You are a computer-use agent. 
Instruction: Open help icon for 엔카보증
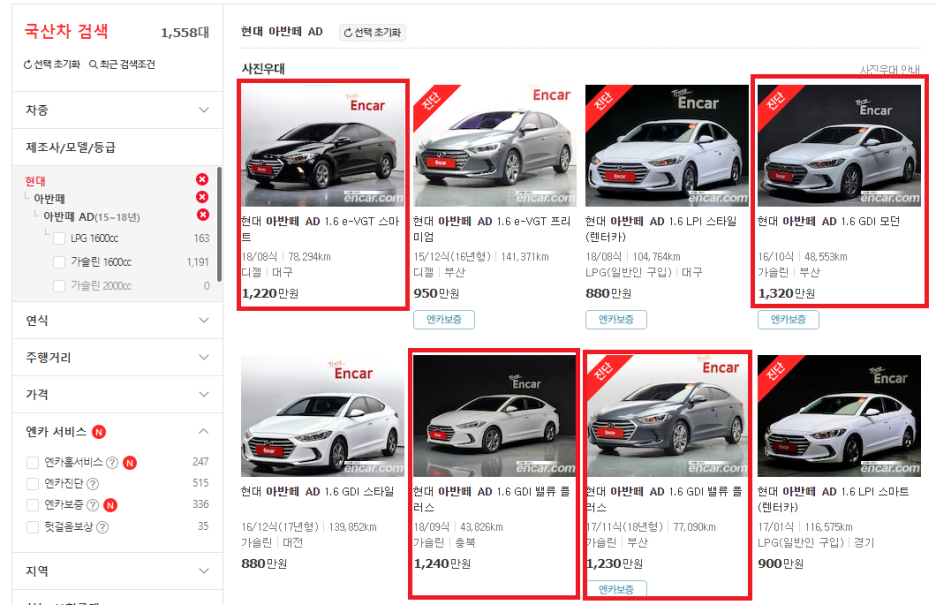coord(93,505)
